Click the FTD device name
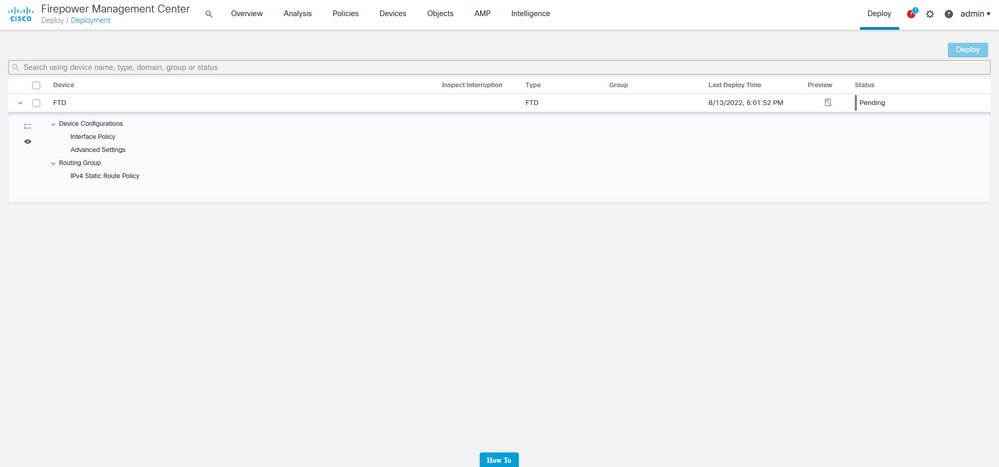999x467 pixels. (60, 103)
